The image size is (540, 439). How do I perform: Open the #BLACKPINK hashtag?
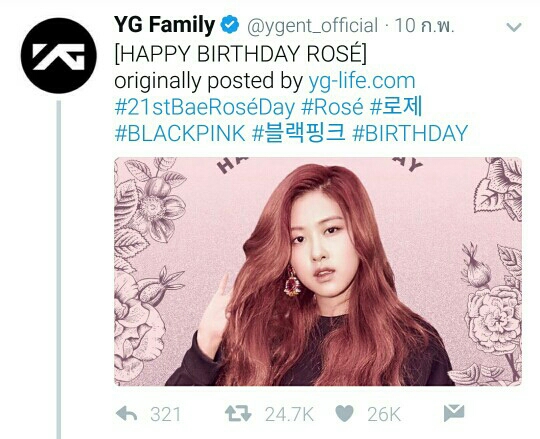coord(180,133)
